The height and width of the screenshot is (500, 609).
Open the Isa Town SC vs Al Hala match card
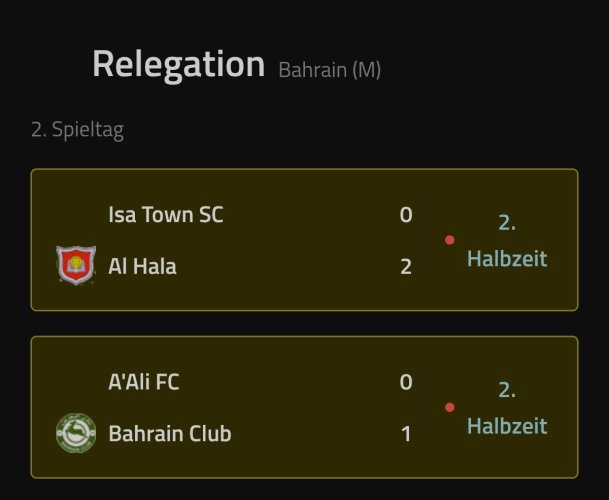[x=304, y=240]
